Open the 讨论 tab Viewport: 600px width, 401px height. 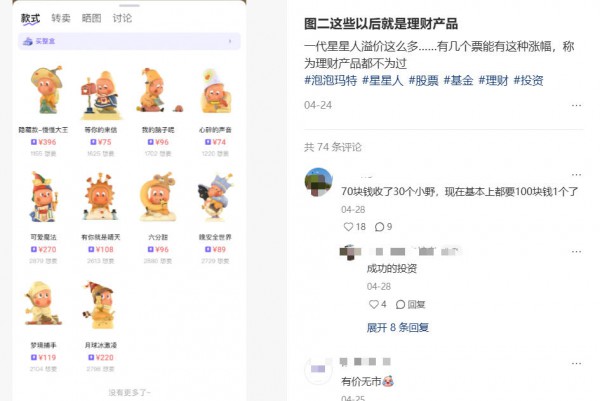[122, 18]
